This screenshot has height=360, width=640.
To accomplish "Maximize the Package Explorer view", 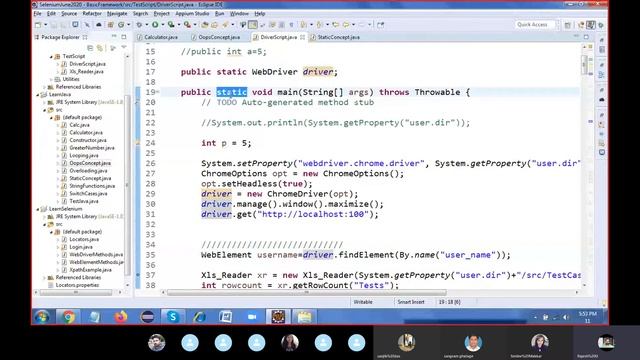I will click(124, 37).
